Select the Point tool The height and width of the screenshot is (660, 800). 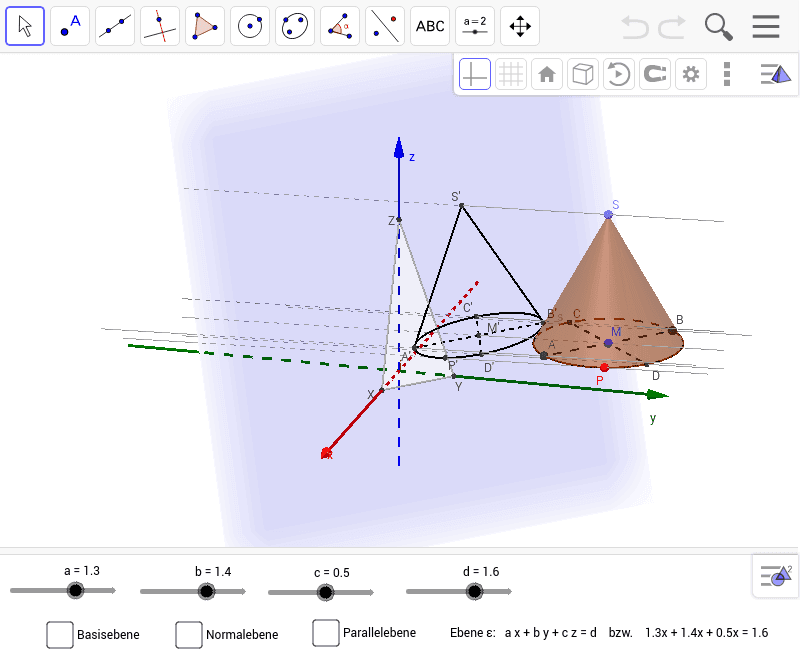pos(70,26)
